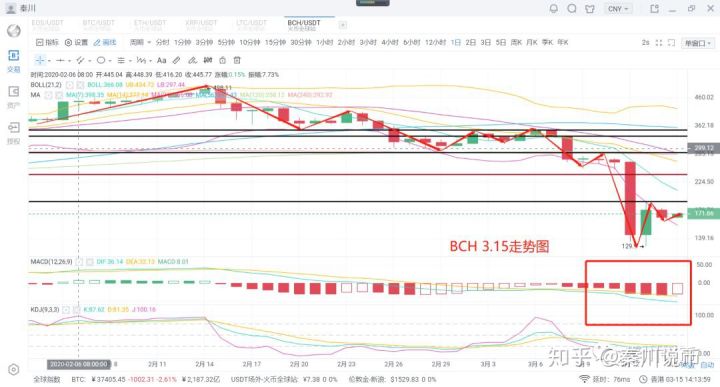Expand the 周期 period dropdown

tap(140, 42)
